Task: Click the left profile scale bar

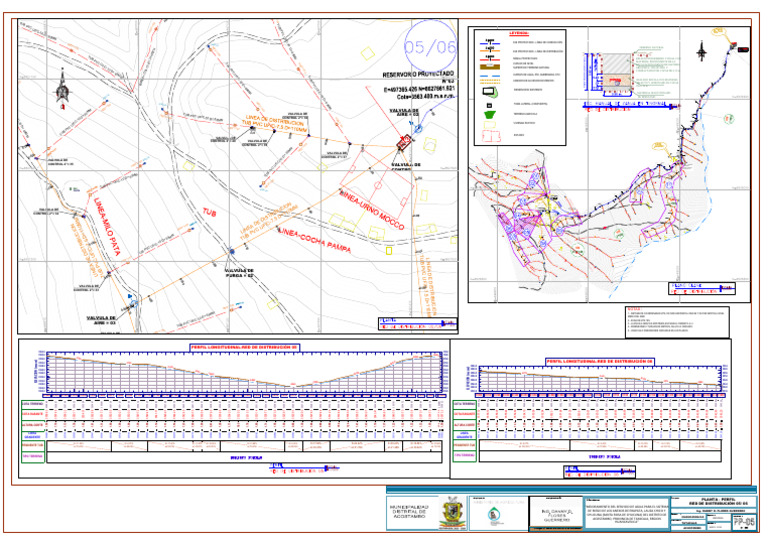Action: point(305,467)
